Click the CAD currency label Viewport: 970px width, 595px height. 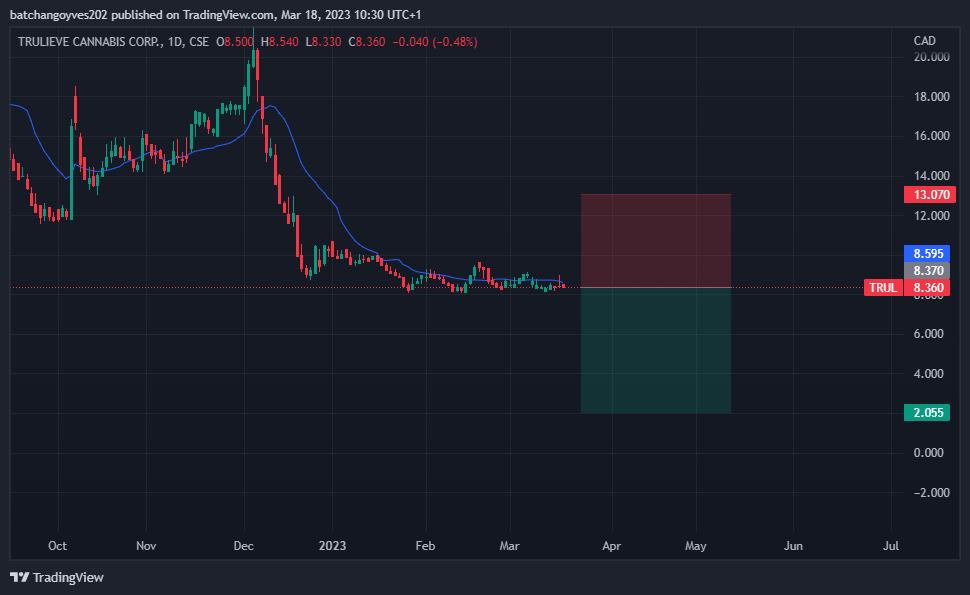[x=924, y=41]
